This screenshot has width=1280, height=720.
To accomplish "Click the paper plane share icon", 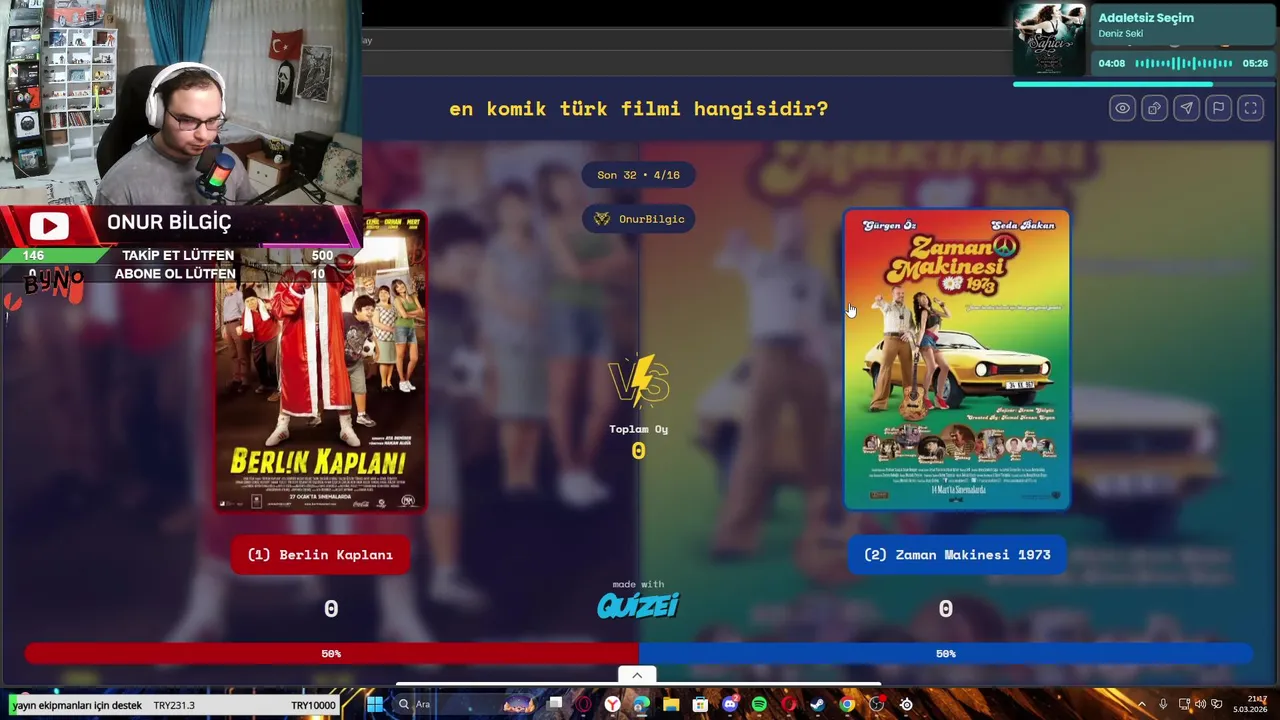I will point(1186,108).
